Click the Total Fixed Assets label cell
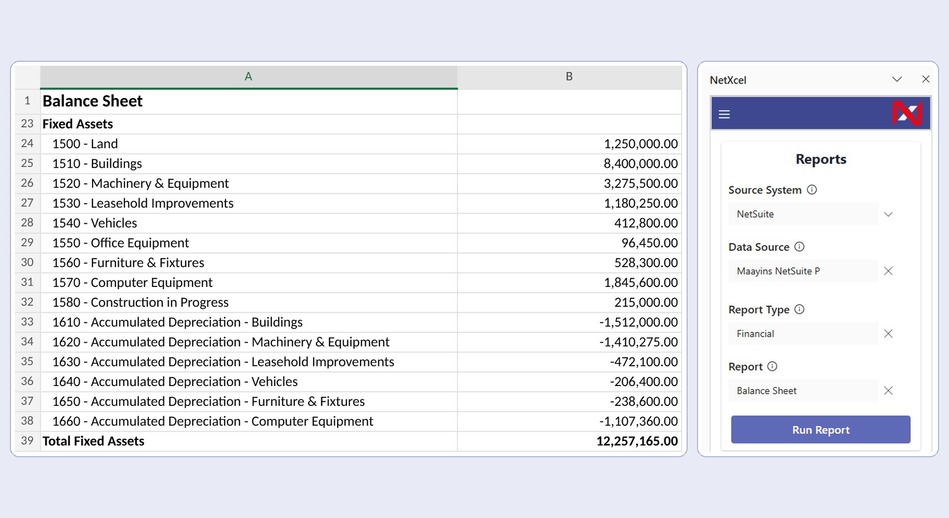 click(x=249, y=441)
